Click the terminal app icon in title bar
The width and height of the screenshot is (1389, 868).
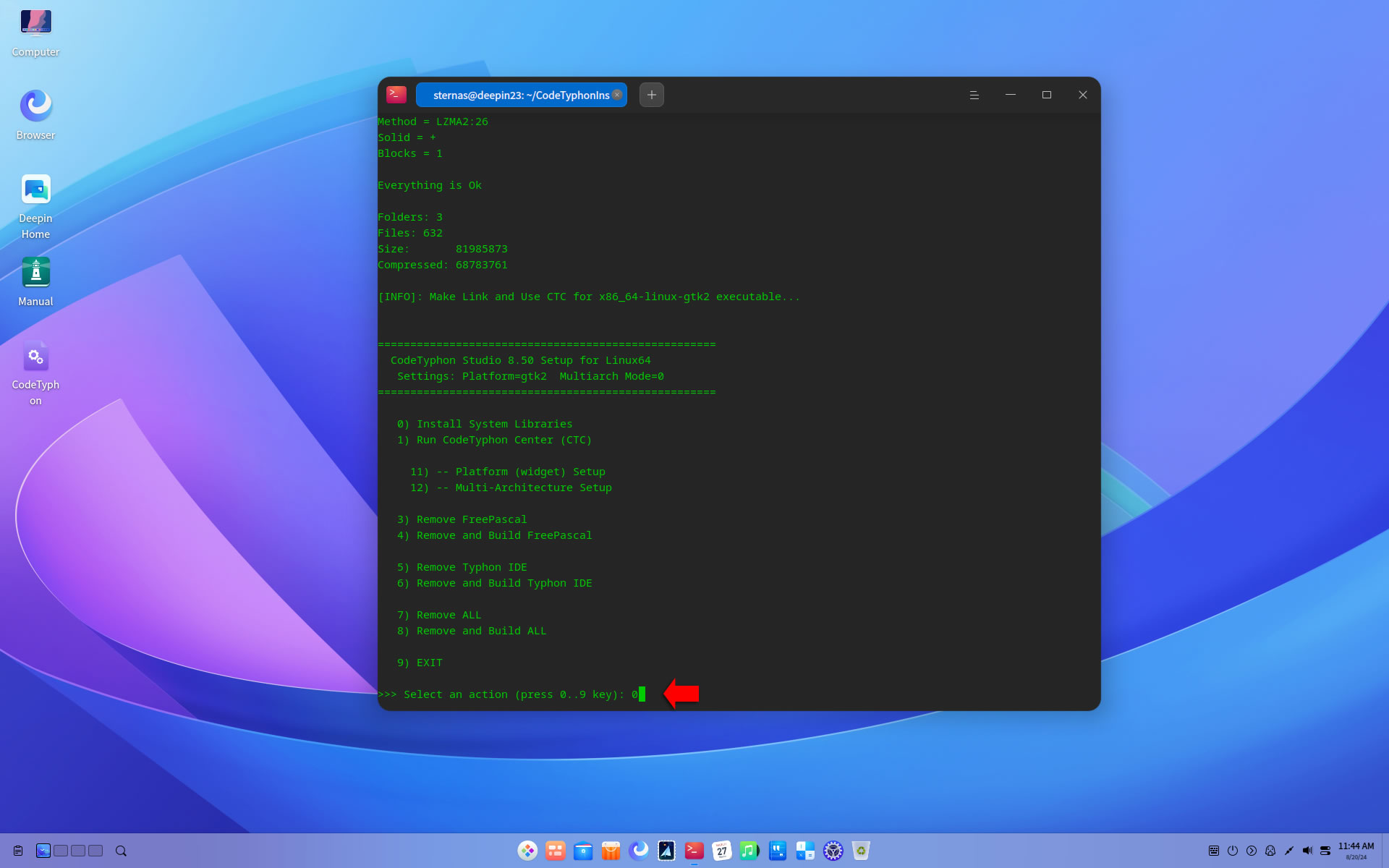[x=396, y=94]
